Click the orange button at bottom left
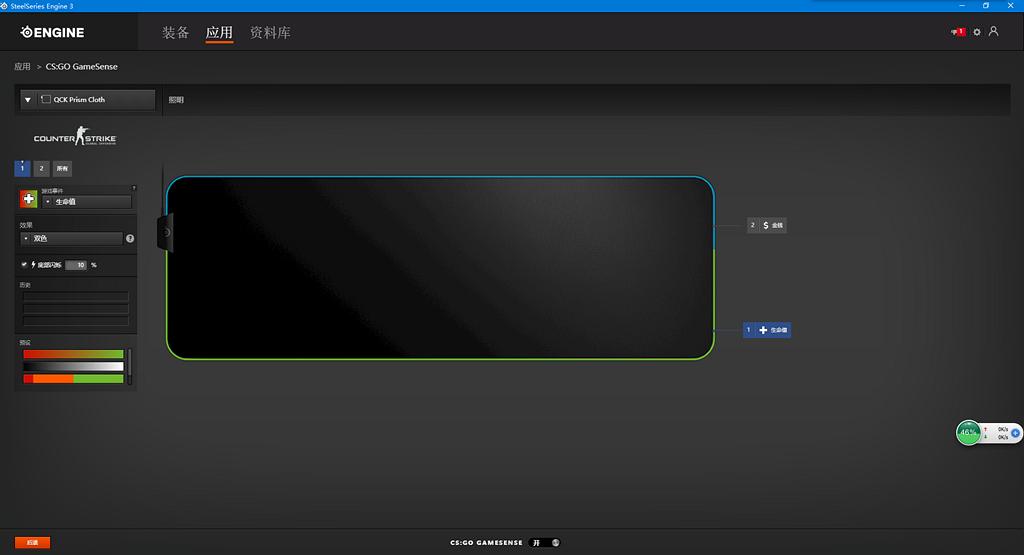 32,543
